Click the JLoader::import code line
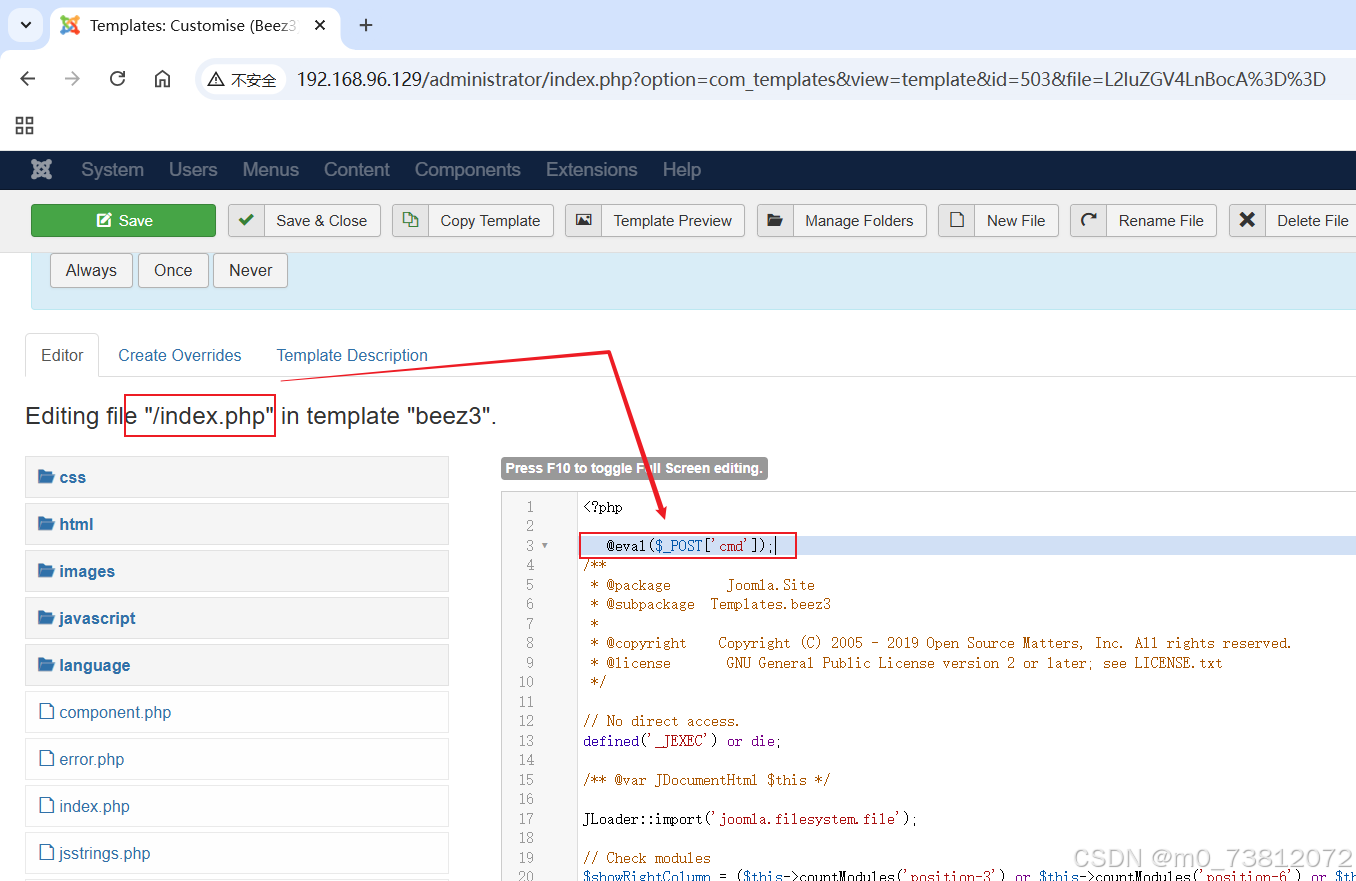The height and width of the screenshot is (881, 1356). pyautogui.click(x=750, y=819)
